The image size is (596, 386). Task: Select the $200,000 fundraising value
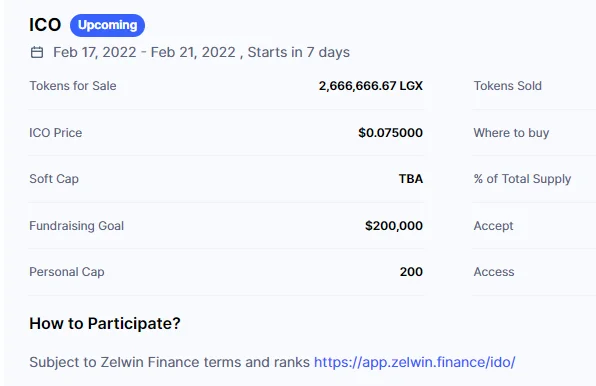(394, 226)
